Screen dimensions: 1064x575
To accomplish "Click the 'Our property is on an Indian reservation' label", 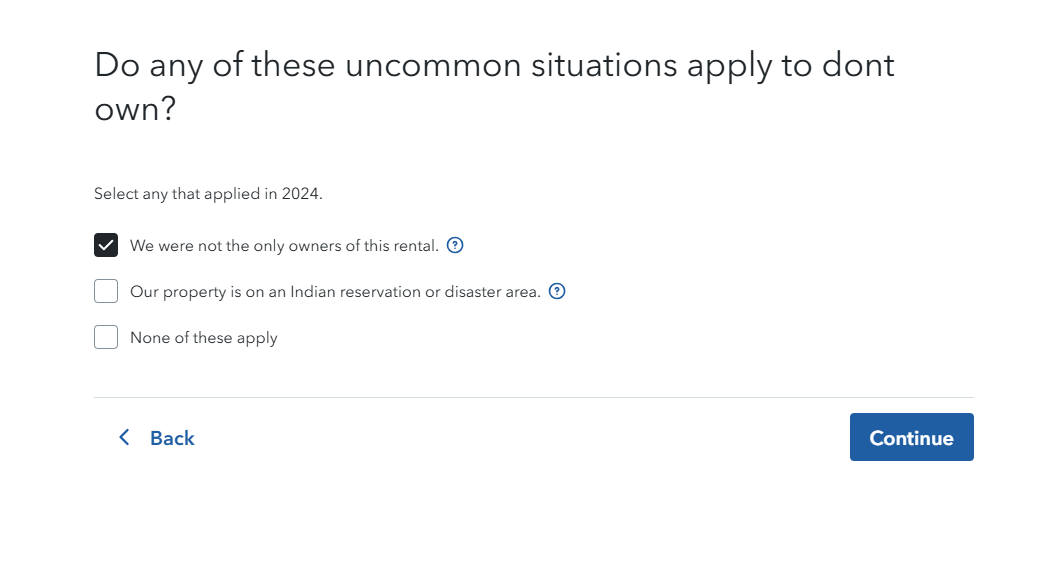I will pyautogui.click(x=335, y=292).
